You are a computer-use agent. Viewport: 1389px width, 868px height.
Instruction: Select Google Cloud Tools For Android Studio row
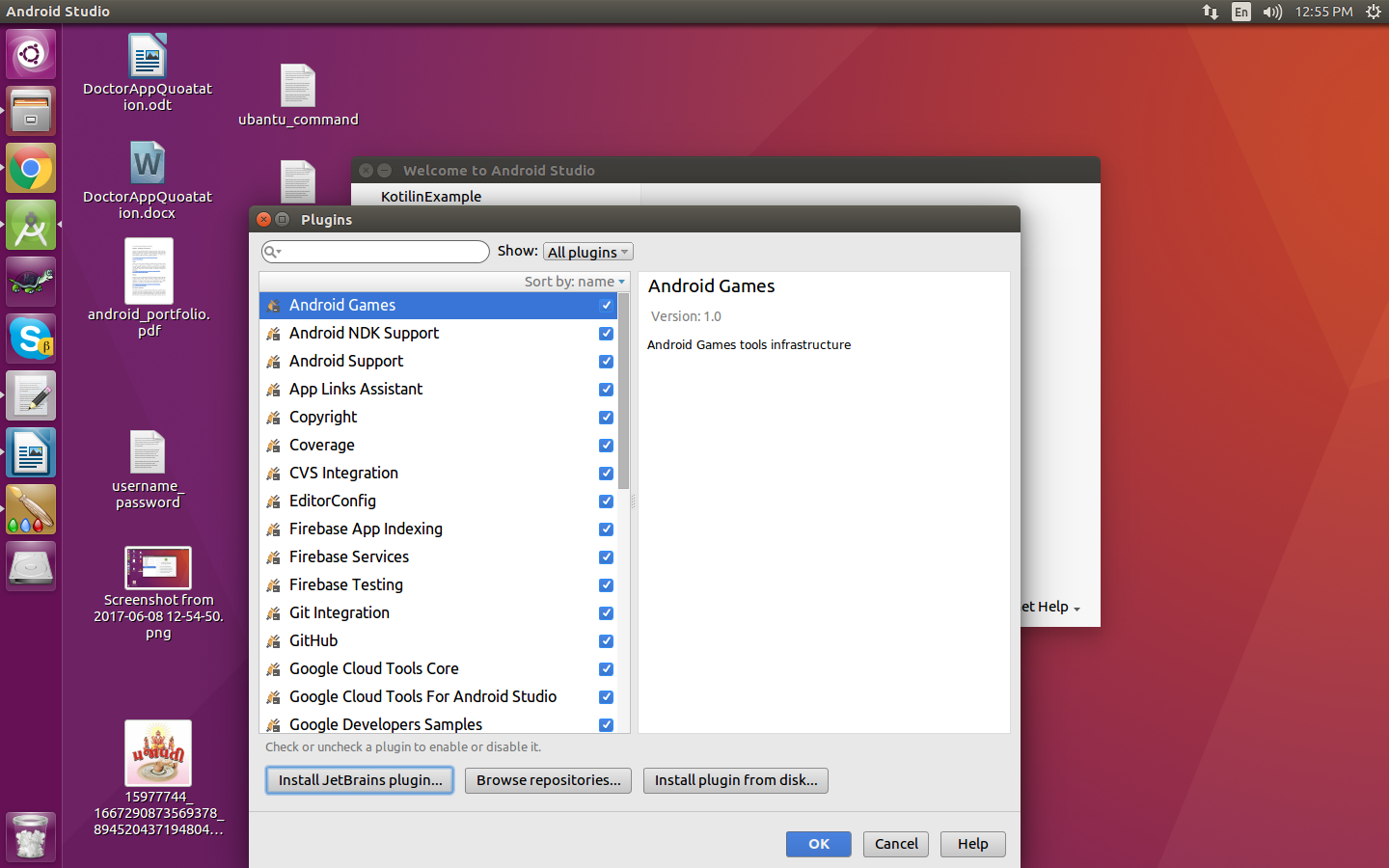point(439,696)
